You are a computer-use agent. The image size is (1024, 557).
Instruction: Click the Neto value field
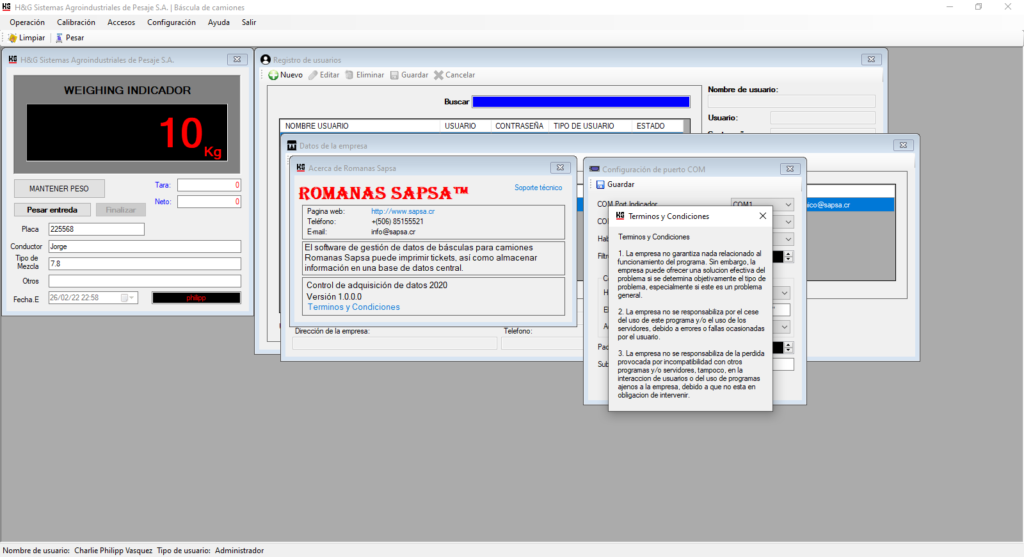click(x=209, y=202)
